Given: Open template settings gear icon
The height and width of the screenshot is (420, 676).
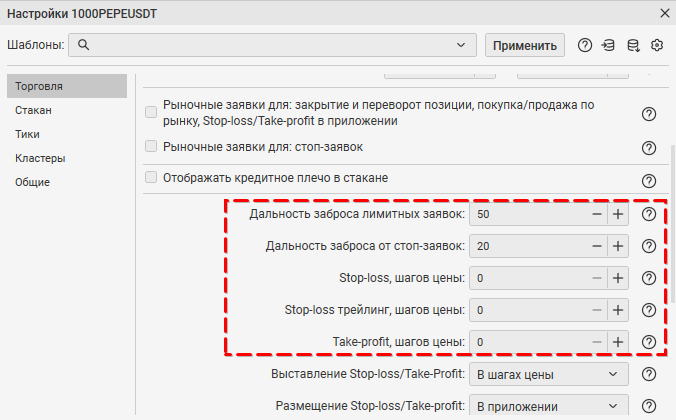Looking at the screenshot, I should tap(657, 45).
